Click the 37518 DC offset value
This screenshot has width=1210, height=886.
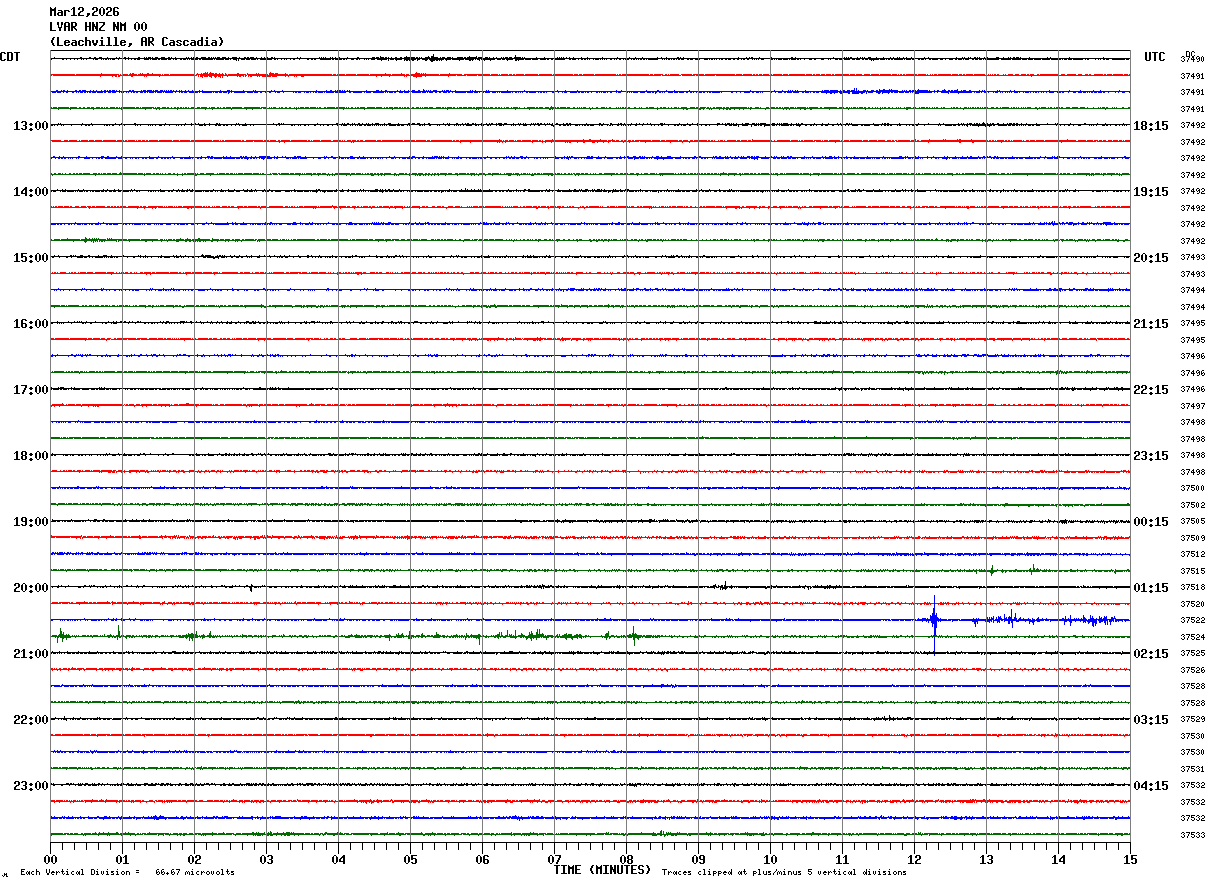1193,588
